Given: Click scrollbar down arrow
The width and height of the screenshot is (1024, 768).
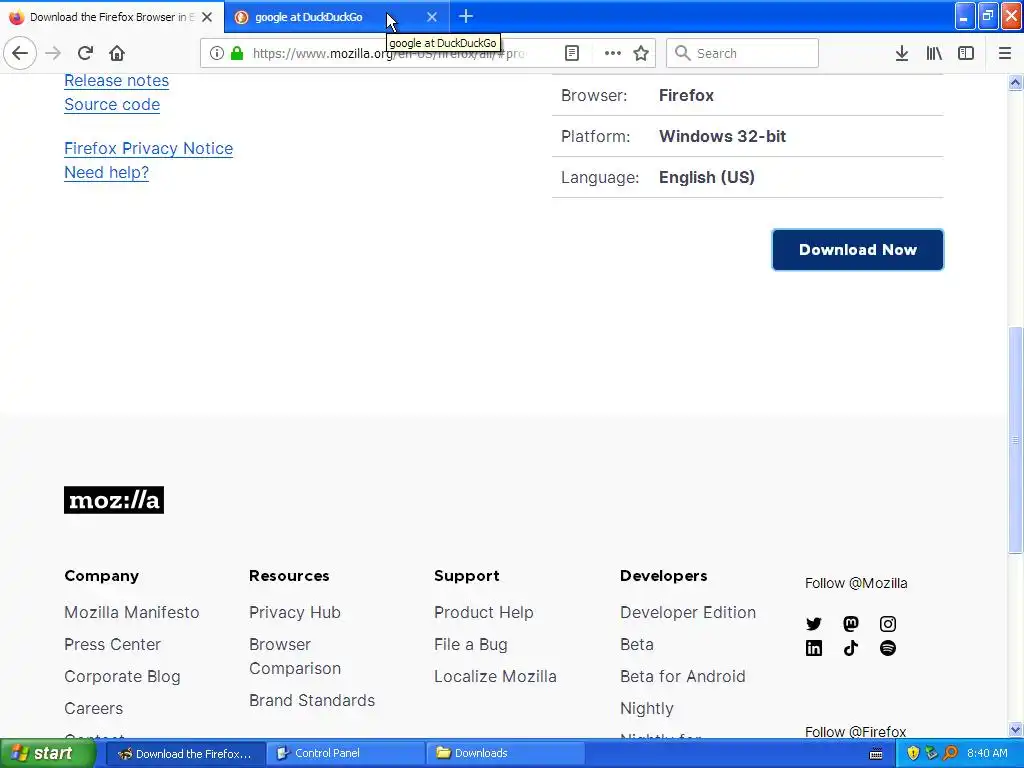Looking at the screenshot, I should [1015, 729].
